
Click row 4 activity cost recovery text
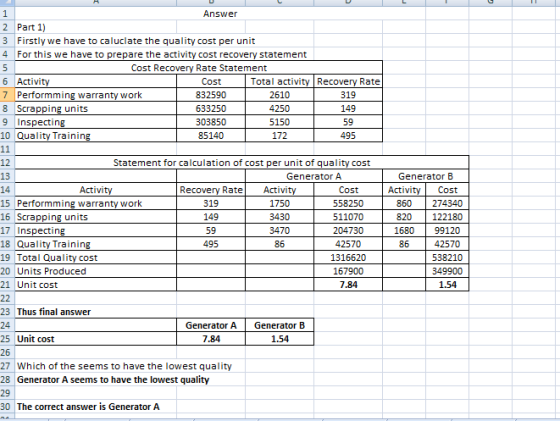click(162, 54)
